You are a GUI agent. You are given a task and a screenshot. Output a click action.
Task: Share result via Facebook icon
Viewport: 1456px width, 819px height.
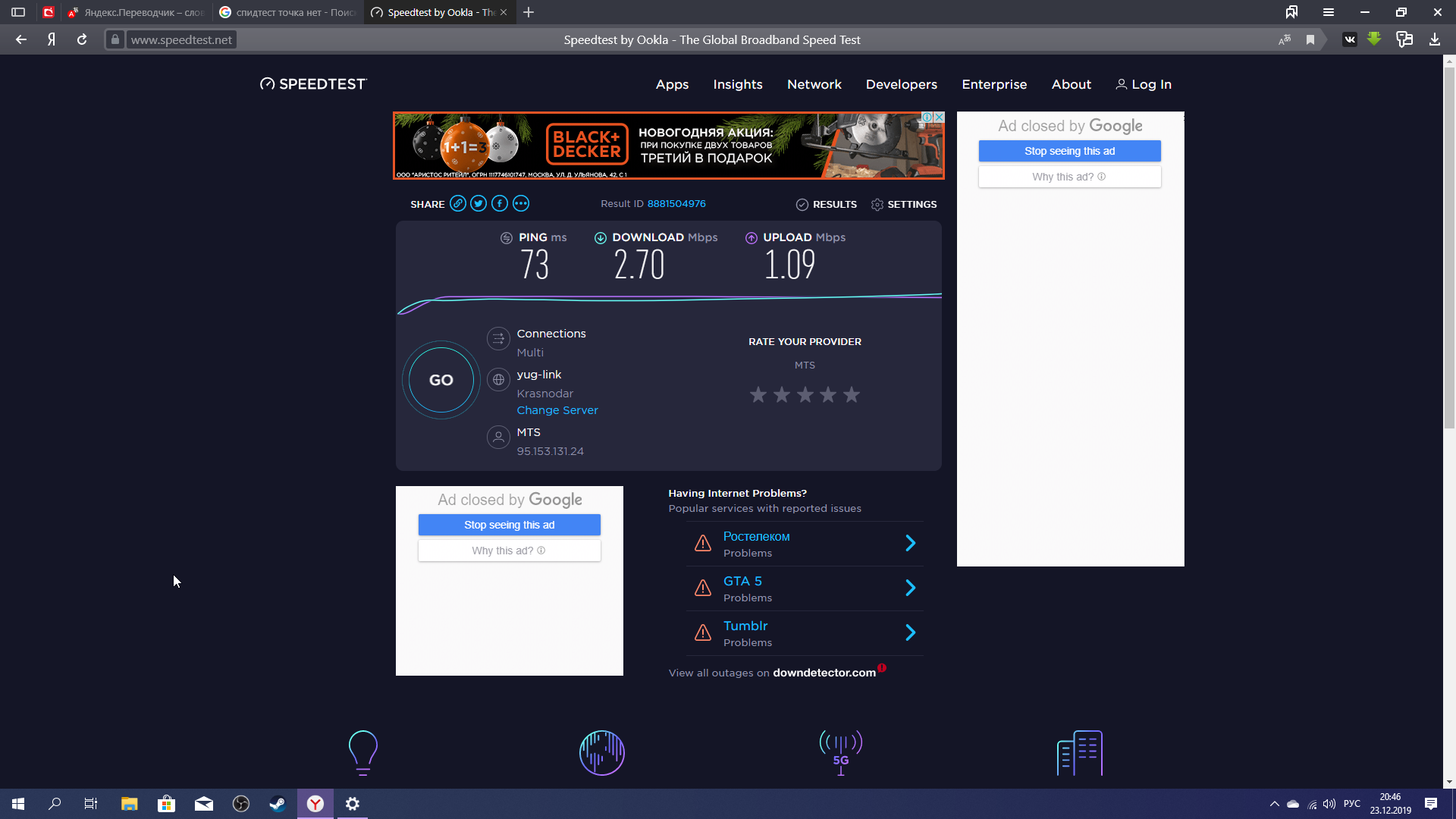pos(500,203)
